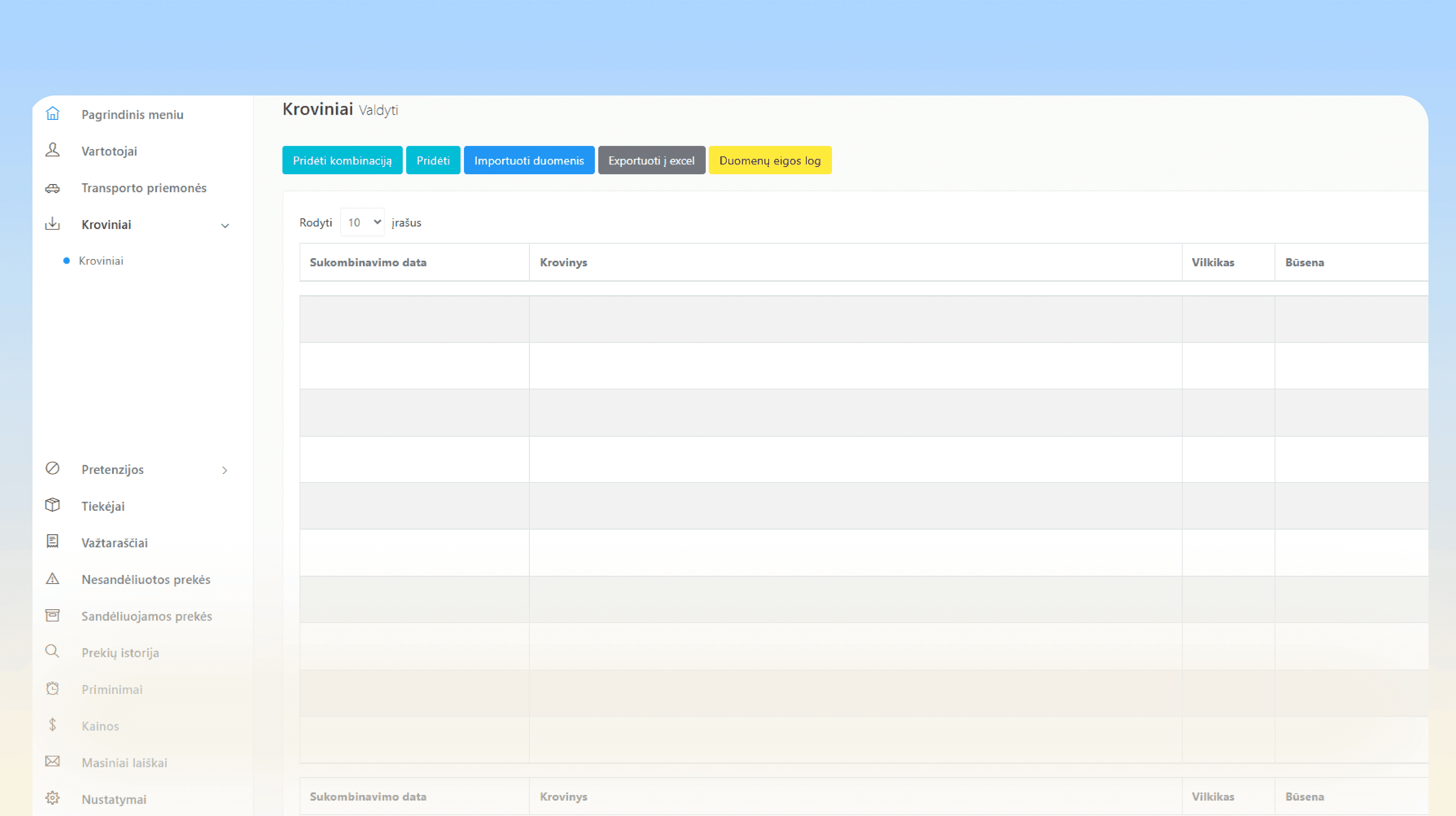
Task: Open Nustatymai via the gear icon
Action: tap(52, 798)
